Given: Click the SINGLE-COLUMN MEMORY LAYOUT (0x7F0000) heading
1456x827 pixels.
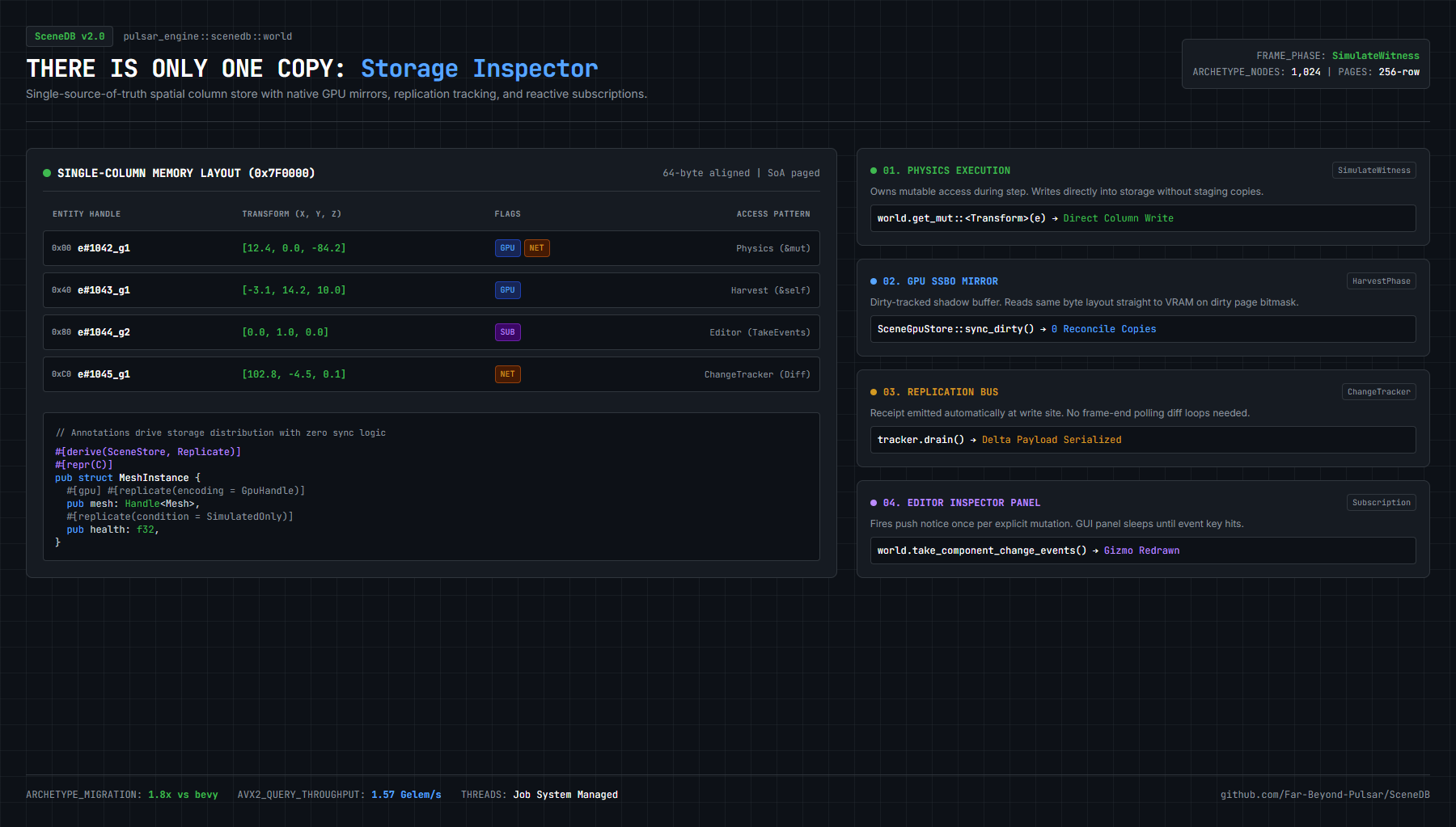Looking at the screenshot, I should (x=186, y=173).
